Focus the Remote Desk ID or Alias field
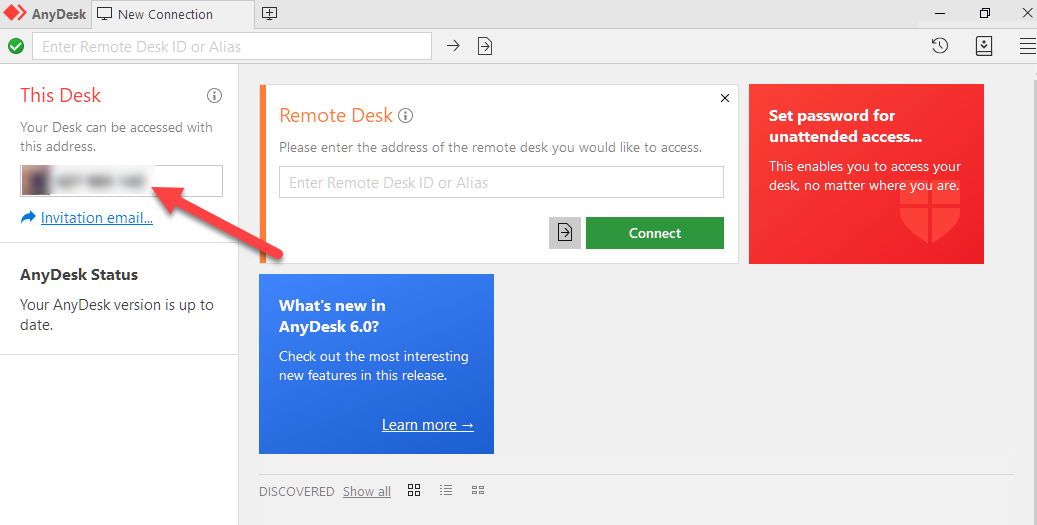 pos(501,182)
